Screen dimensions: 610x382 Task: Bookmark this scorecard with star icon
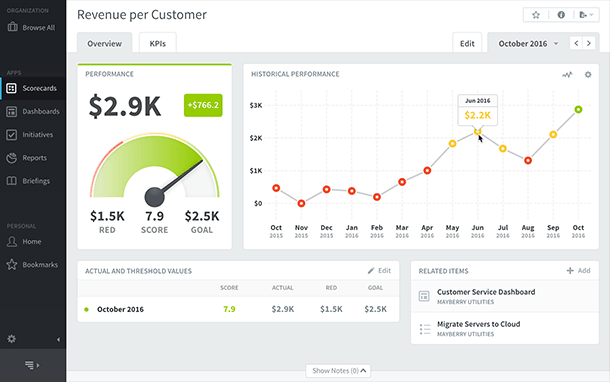pyautogui.click(x=536, y=15)
